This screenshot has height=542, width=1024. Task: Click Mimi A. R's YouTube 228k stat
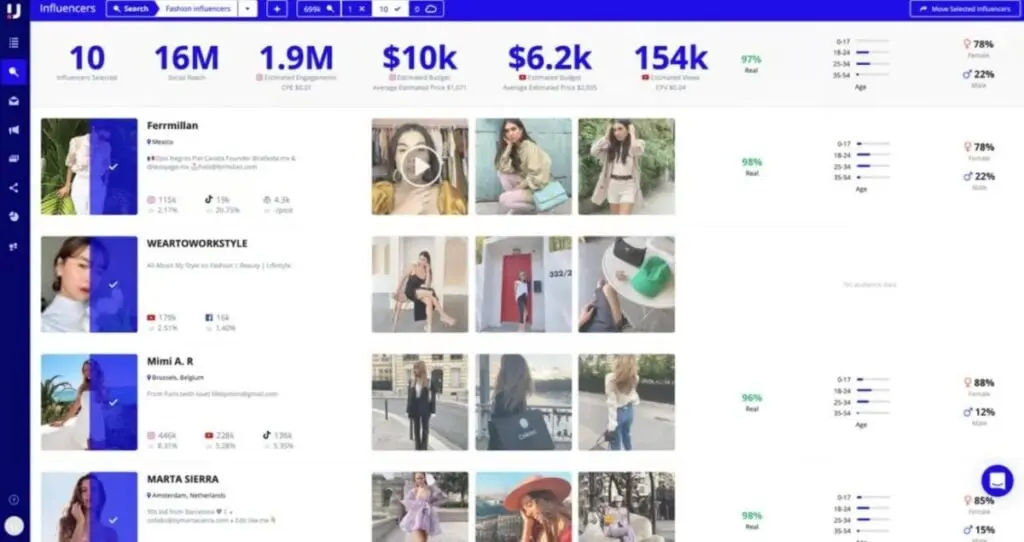[x=219, y=435]
